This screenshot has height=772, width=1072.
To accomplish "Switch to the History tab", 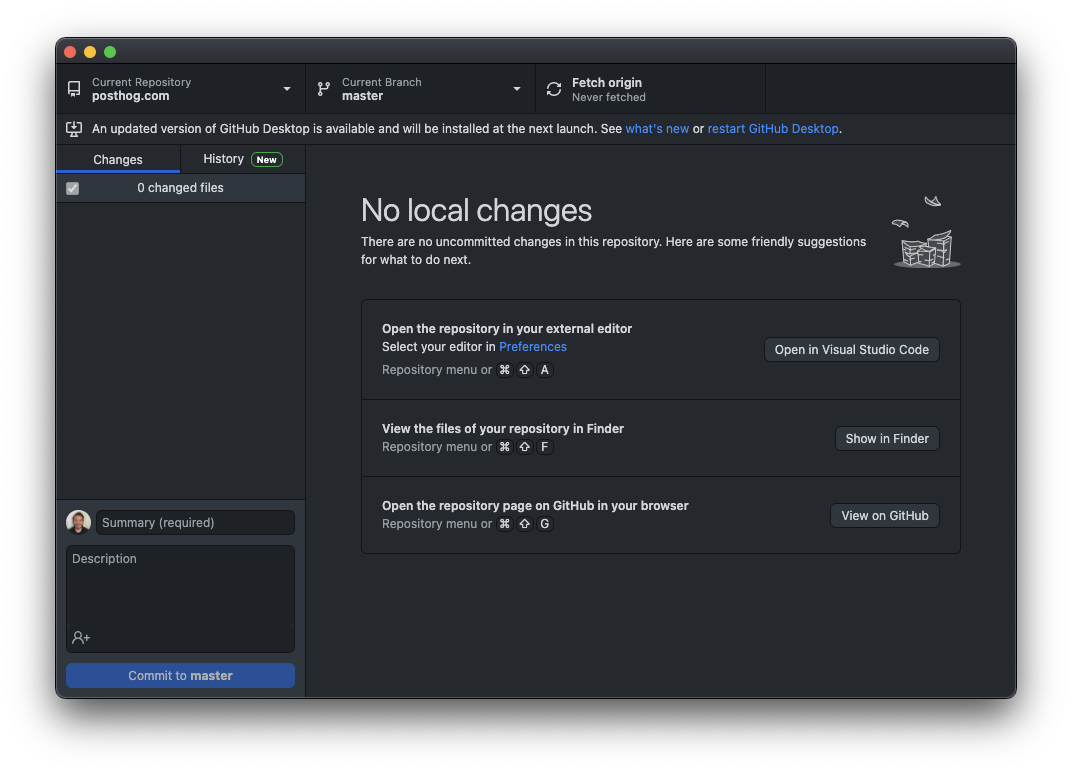I will pos(222,159).
